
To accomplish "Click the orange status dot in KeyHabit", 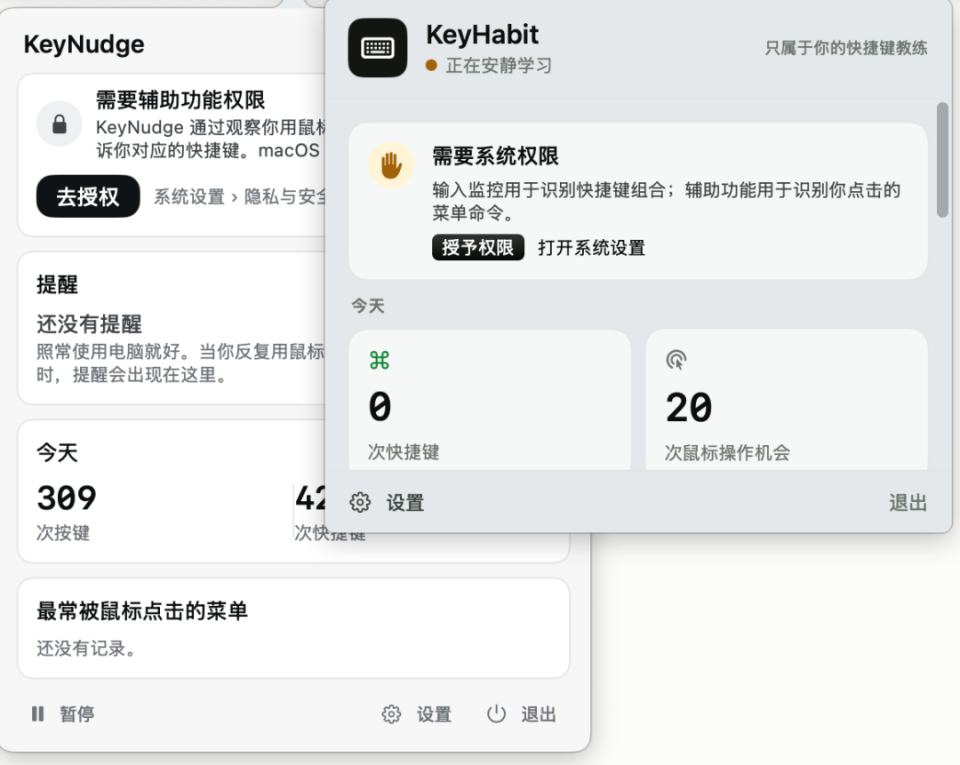I will pyautogui.click(x=431, y=65).
